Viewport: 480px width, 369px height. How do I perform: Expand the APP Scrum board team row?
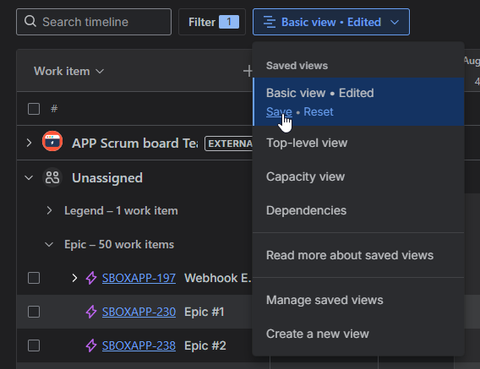(29, 143)
